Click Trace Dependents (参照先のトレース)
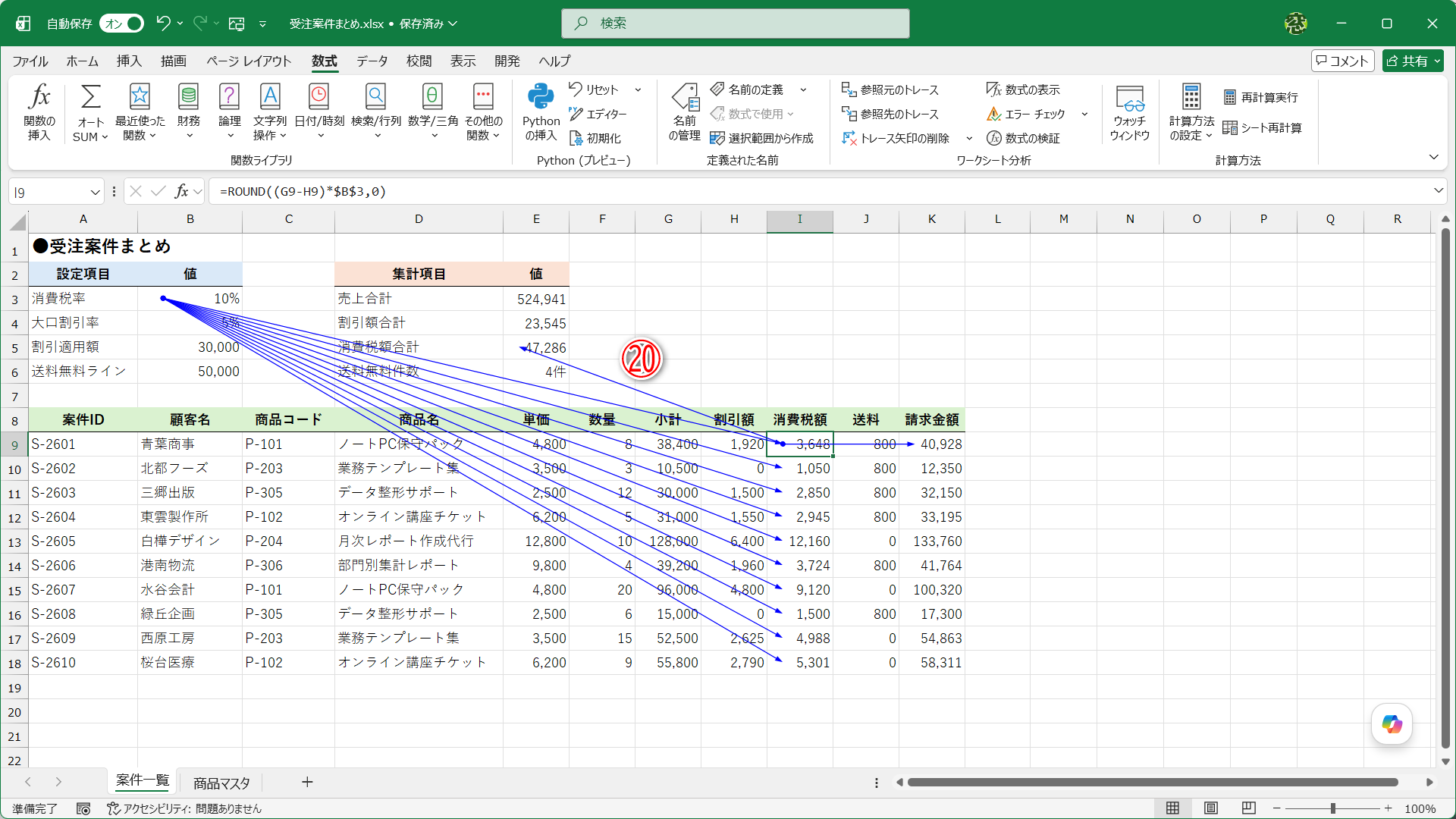 pyautogui.click(x=890, y=114)
